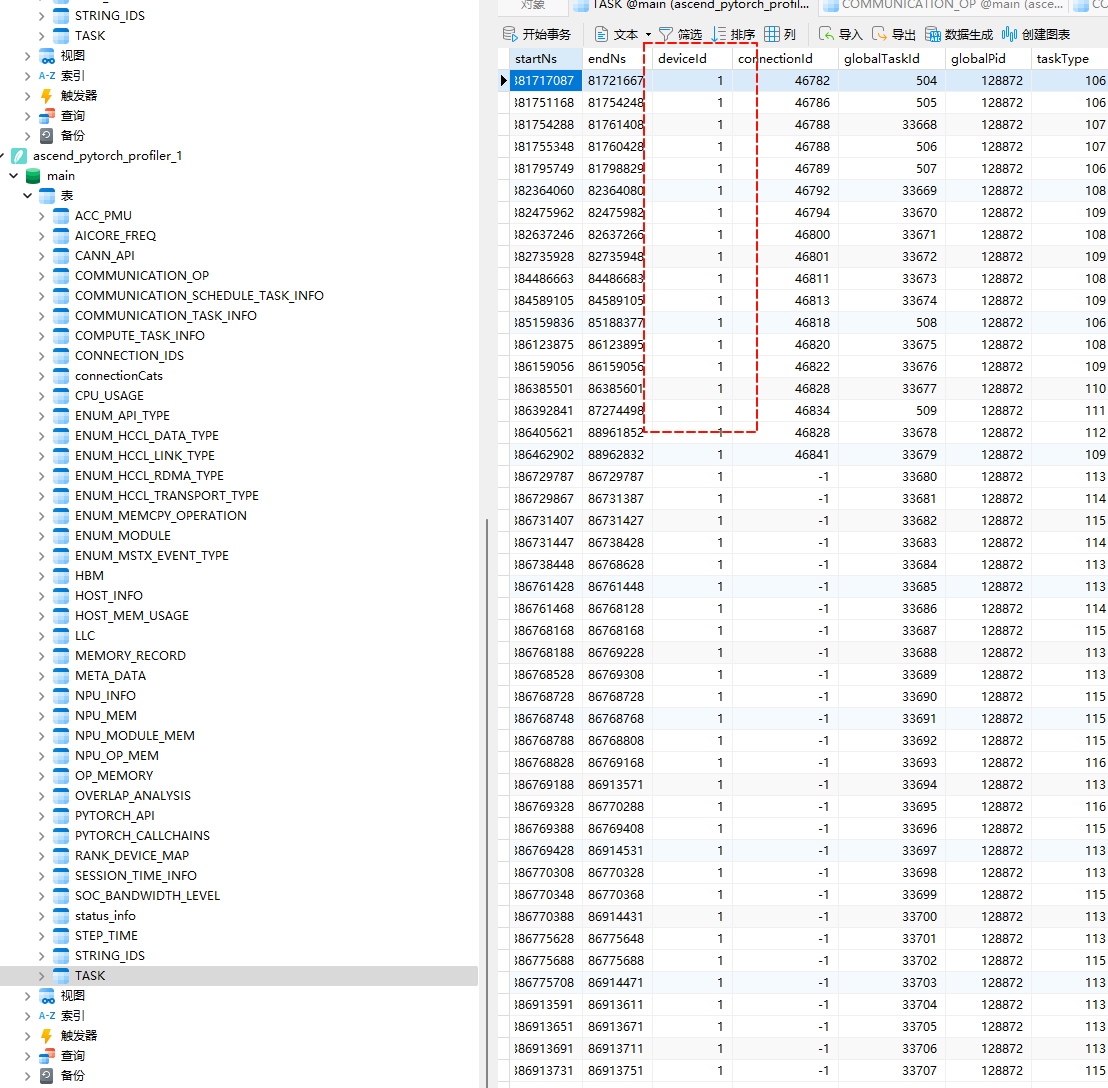Click the Triggers (触发器) lightning icon in lower tree
Screen dimensions: 1108x1088
47,1036
